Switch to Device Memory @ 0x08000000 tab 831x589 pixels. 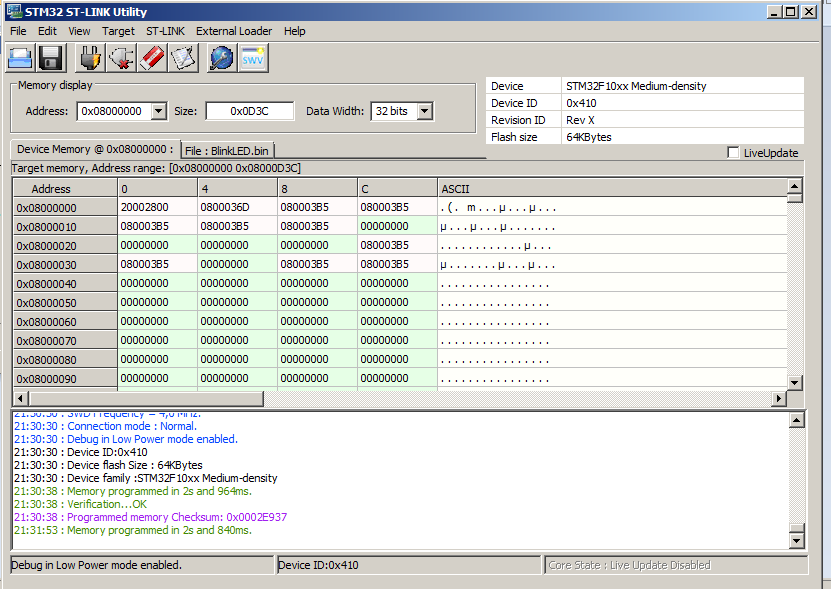(x=95, y=150)
